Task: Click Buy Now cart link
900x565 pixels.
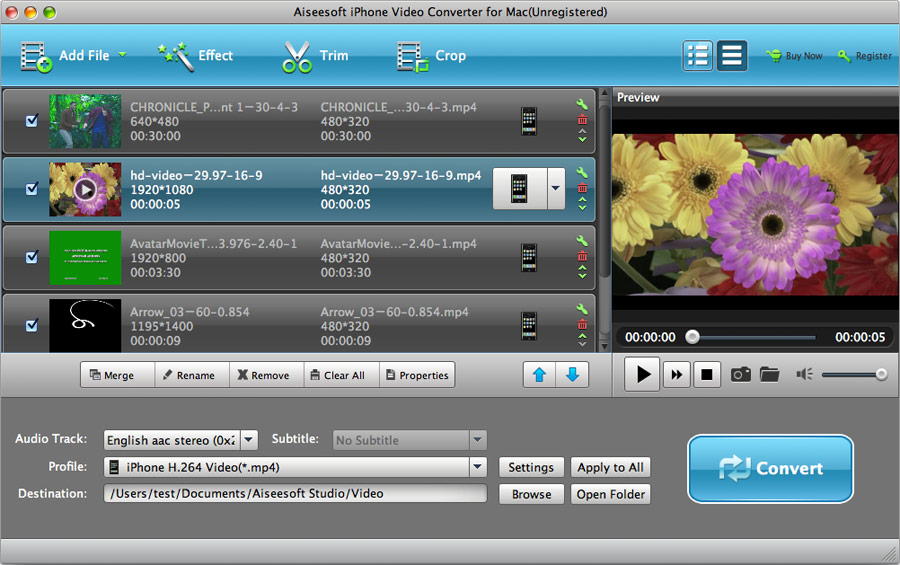Action: 794,56
